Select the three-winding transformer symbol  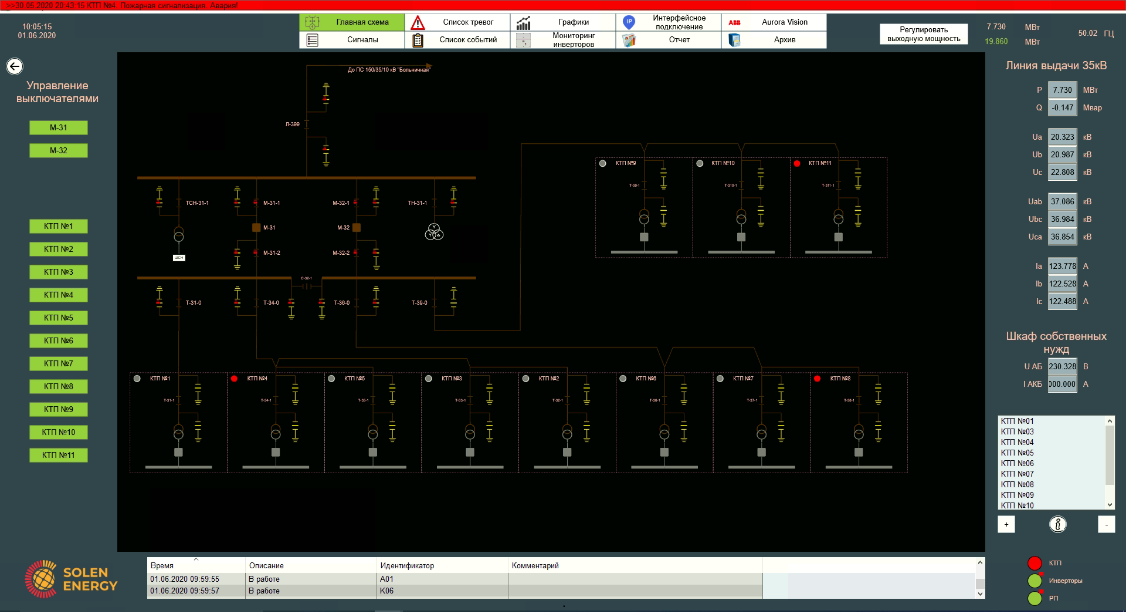point(433,232)
